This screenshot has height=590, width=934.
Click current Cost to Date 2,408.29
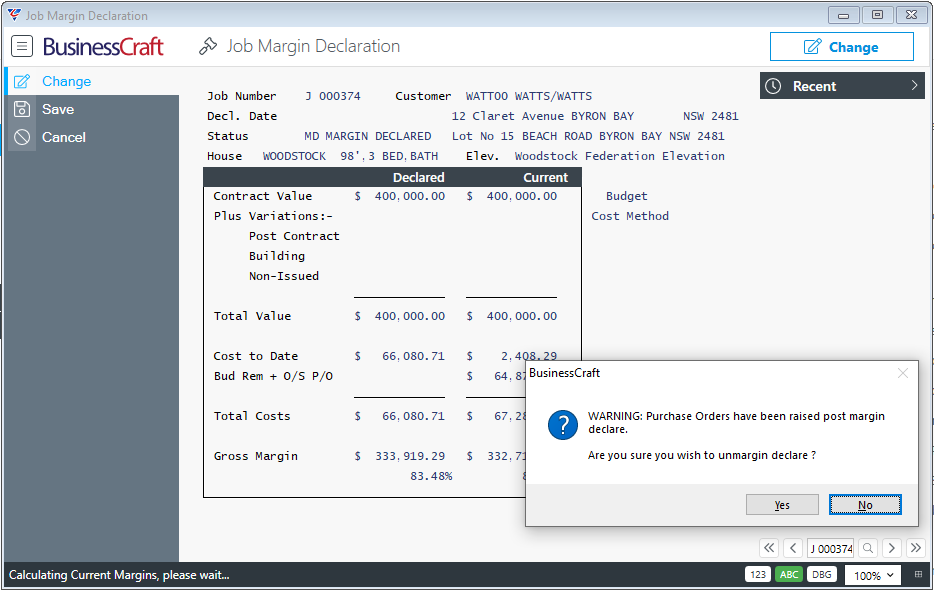528,356
